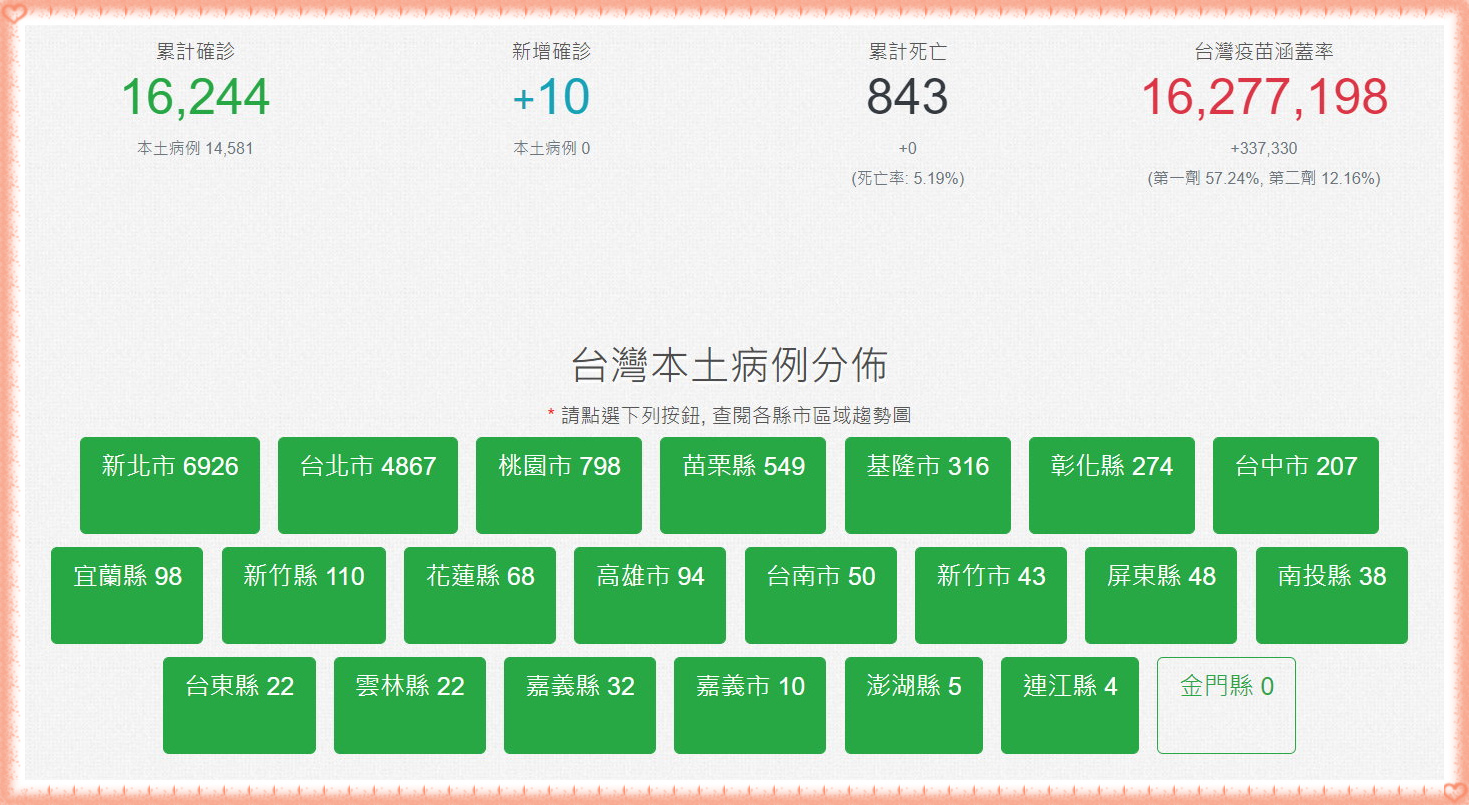Viewport: 1469px width, 805px height.
Task: Choose the 彰化縣 274 button
Action: (x=1112, y=485)
